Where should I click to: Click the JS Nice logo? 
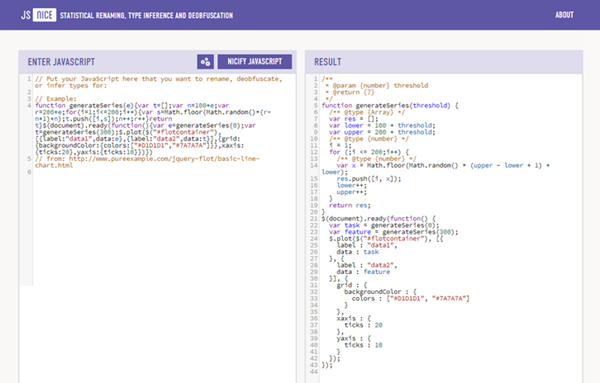pyautogui.click(x=39, y=15)
